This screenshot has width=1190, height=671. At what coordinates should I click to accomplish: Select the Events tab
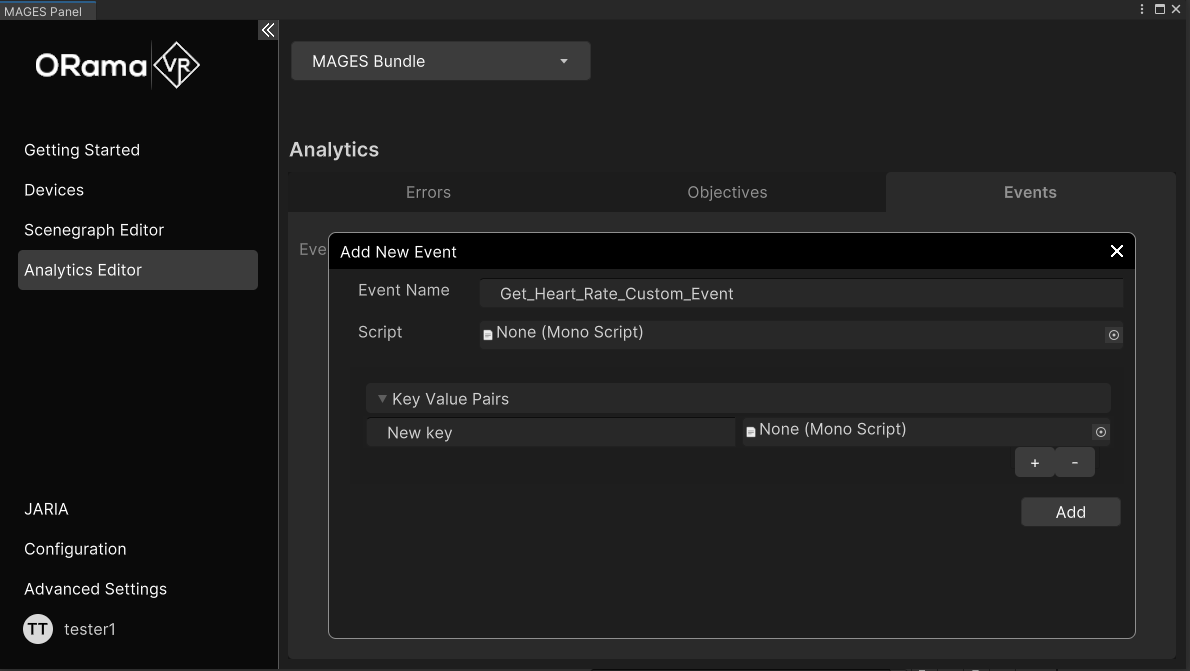click(x=1030, y=192)
